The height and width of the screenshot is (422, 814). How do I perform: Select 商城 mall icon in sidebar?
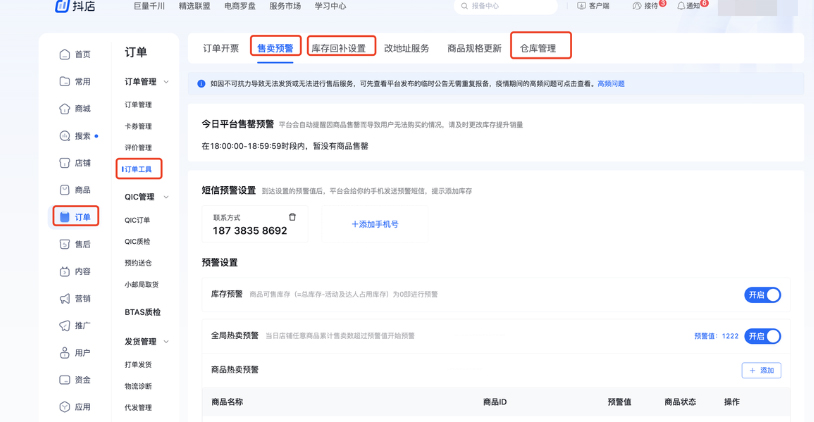tap(64, 108)
